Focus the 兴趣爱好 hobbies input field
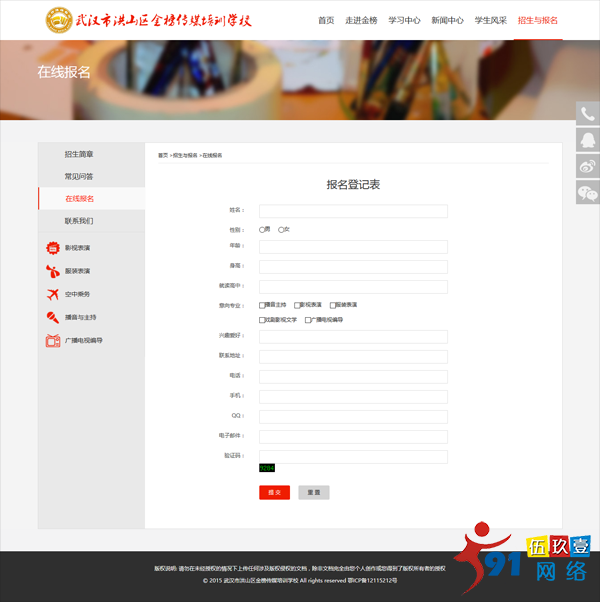This screenshot has width=600, height=602. coord(353,337)
